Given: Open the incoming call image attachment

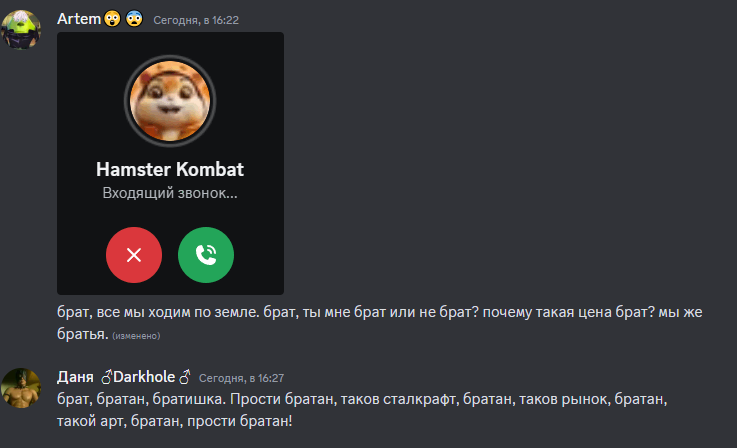Looking at the screenshot, I should click(x=170, y=164).
